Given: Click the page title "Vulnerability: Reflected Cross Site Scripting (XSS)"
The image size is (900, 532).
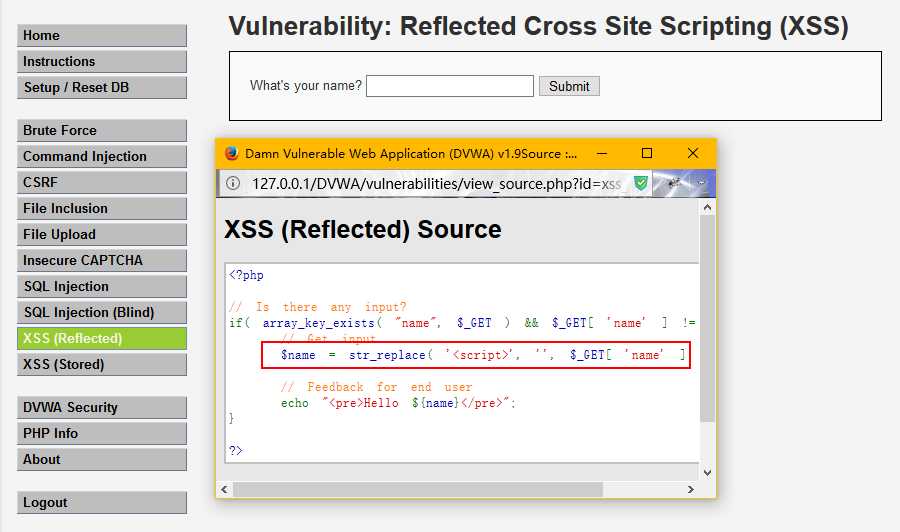Looking at the screenshot, I should click(x=538, y=26).
